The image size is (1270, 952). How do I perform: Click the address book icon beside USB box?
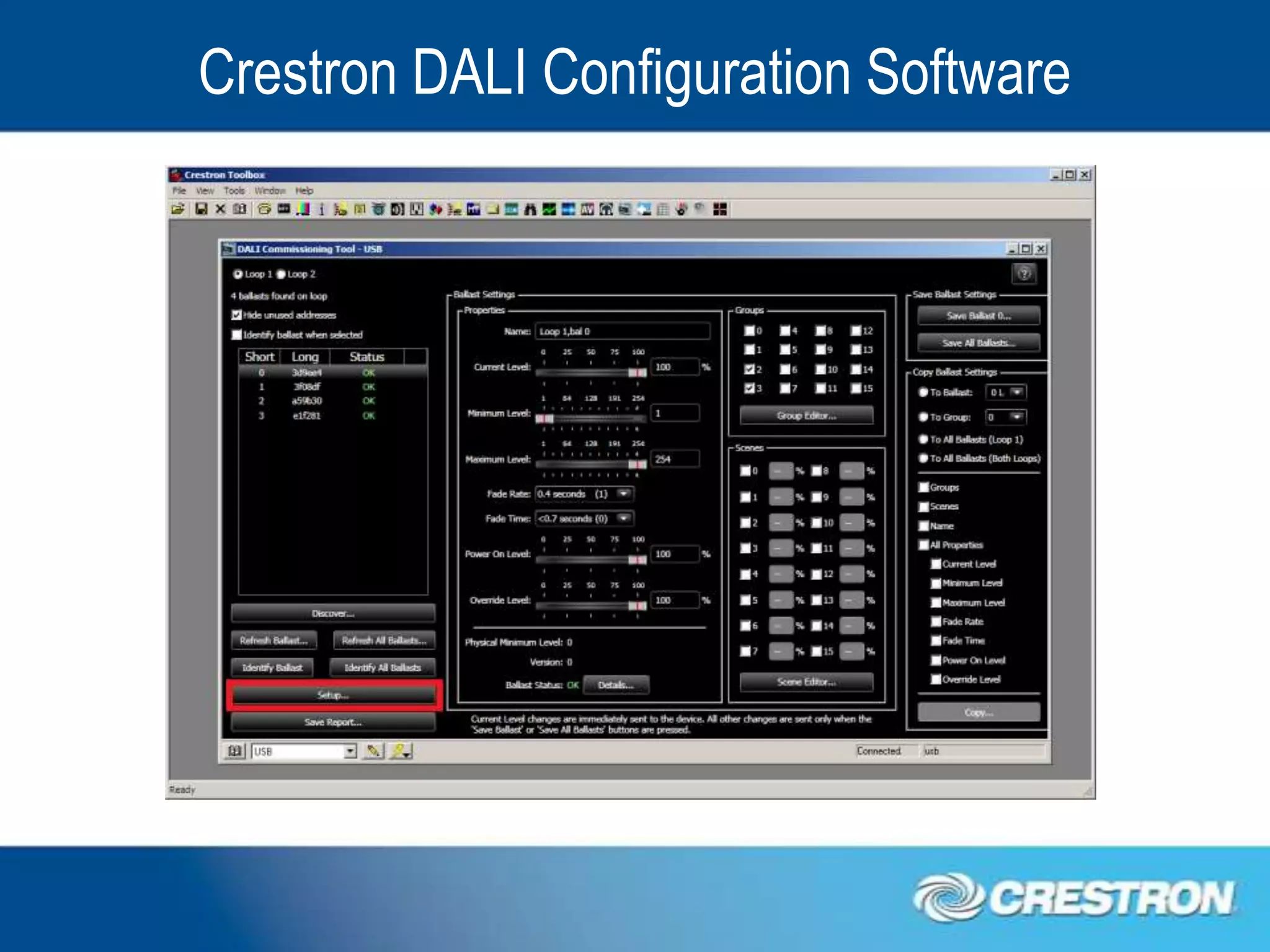(235, 751)
